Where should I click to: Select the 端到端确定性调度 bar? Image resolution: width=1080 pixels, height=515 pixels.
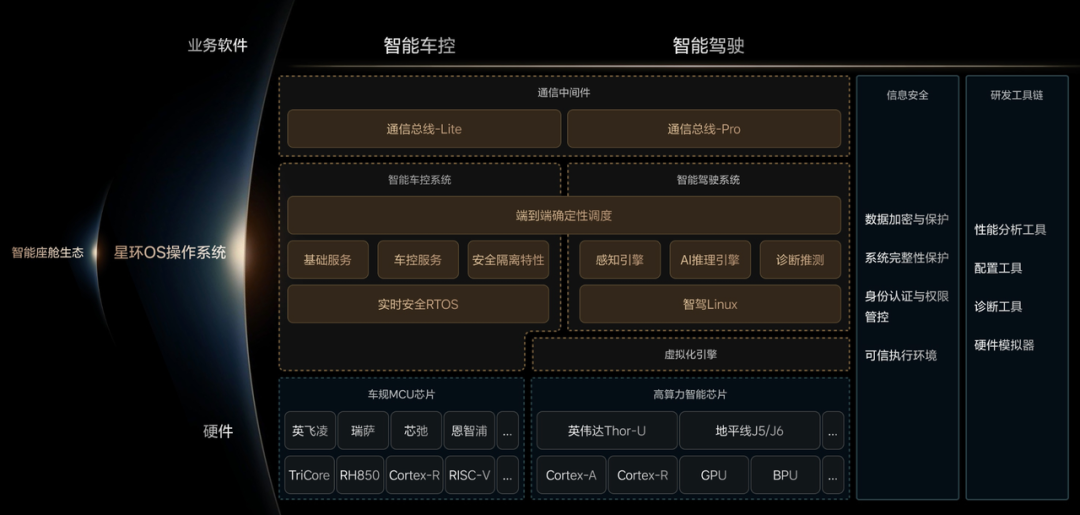(564, 216)
